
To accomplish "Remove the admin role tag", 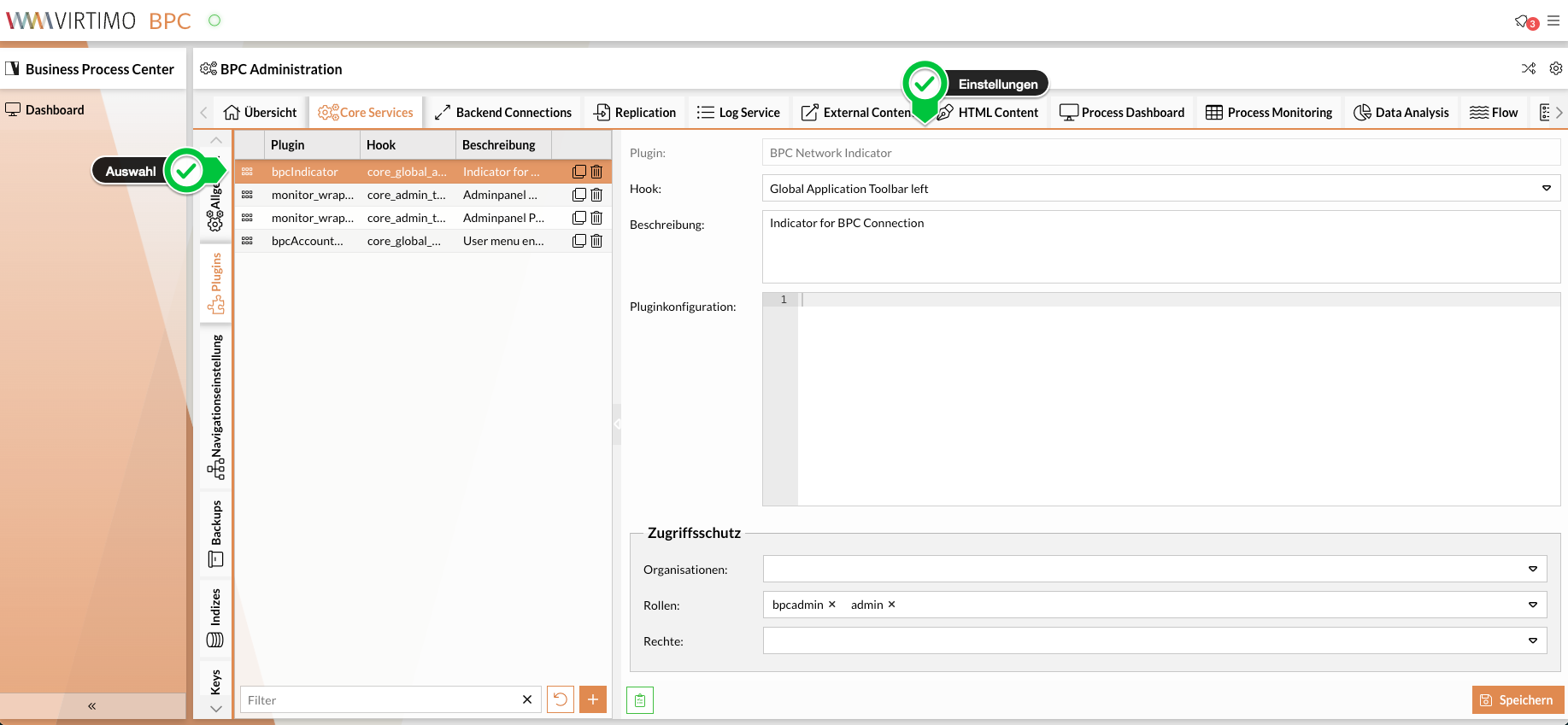I will click(891, 605).
